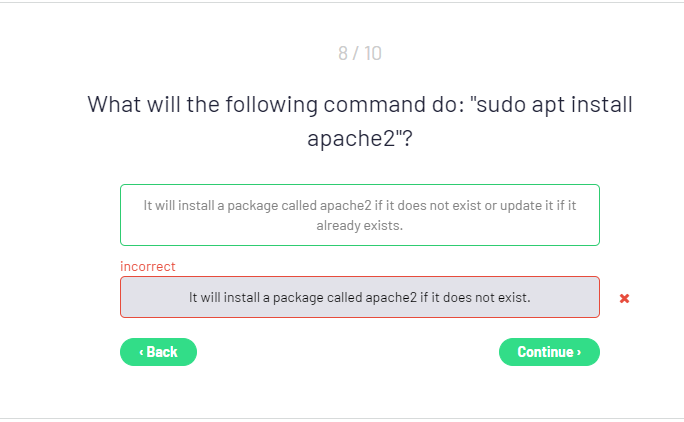Click the "8 / 10" question counter
This screenshot has width=684, height=422.
click(x=359, y=53)
